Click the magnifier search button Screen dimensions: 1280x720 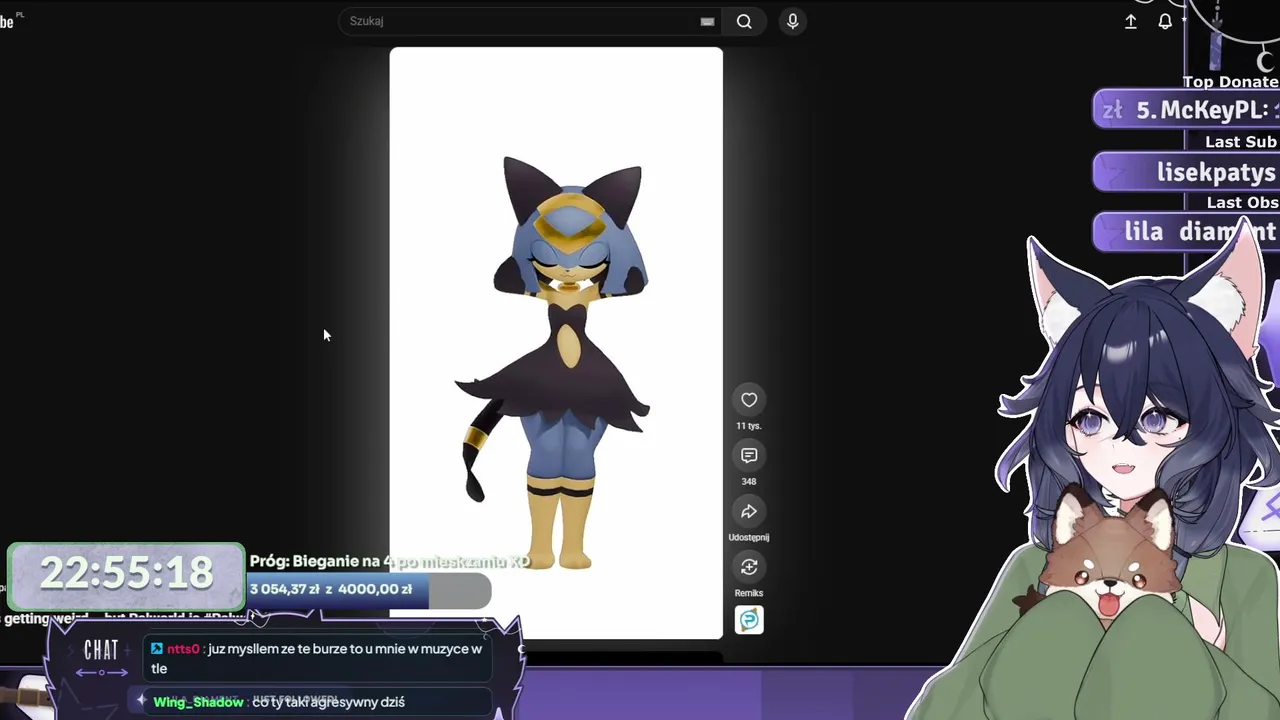[x=744, y=21]
